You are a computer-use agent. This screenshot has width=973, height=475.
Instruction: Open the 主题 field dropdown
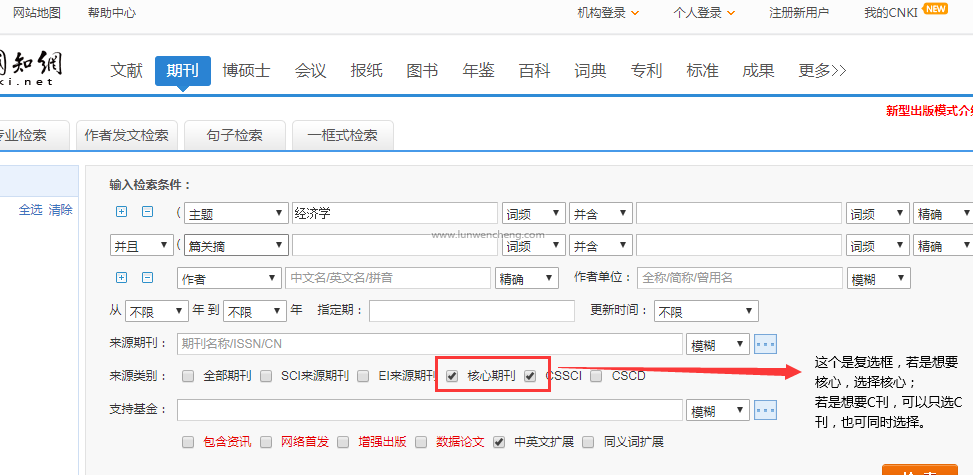pos(236,213)
